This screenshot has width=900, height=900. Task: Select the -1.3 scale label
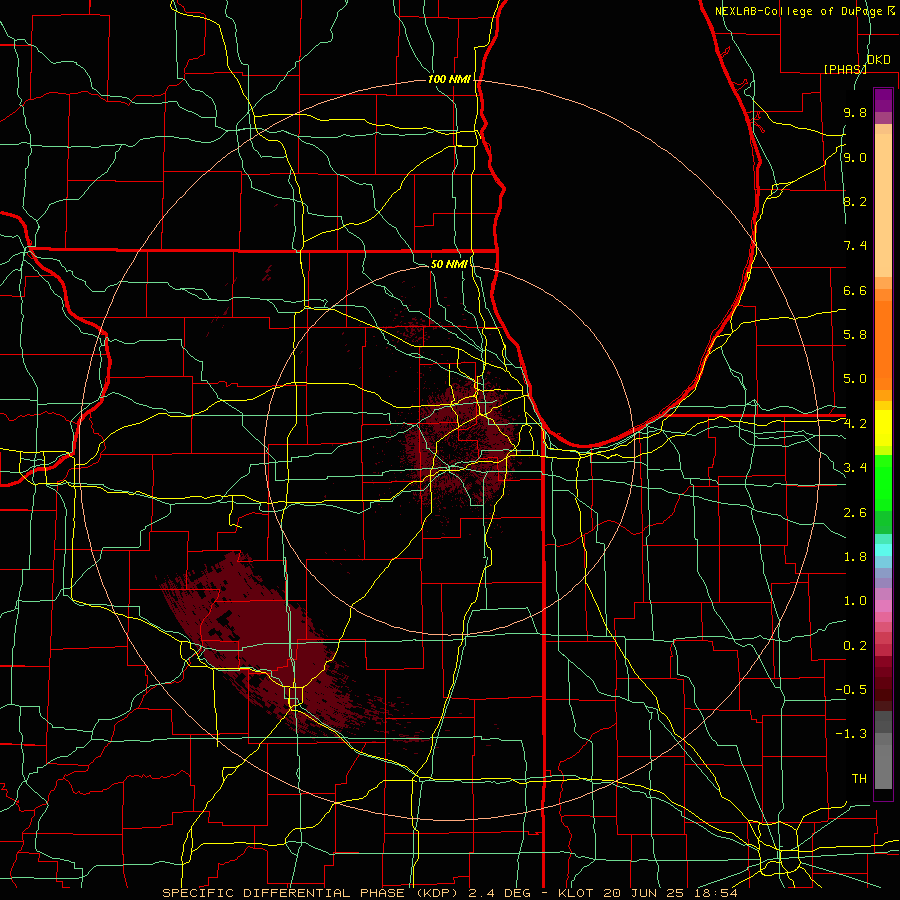click(851, 734)
